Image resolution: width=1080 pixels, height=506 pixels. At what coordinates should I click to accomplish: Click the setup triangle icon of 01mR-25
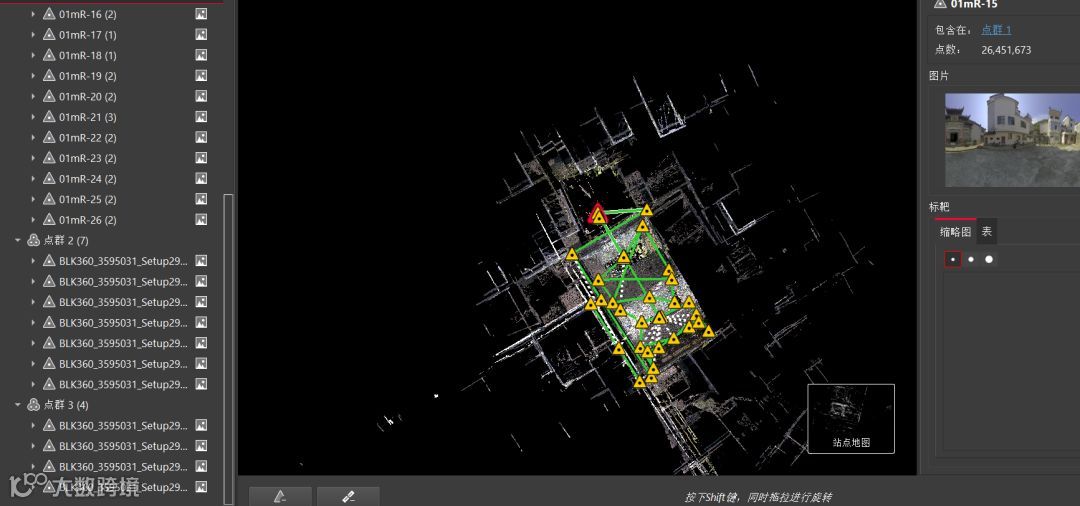coord(49,199)
